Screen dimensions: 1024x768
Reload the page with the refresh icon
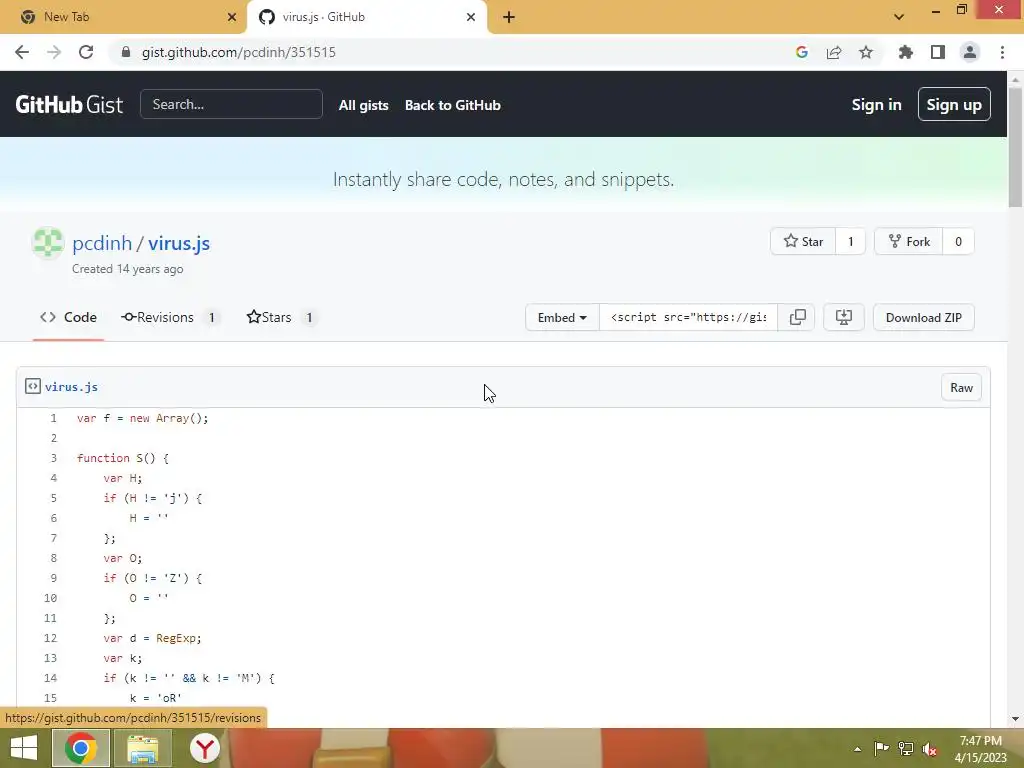pos(86,52)
